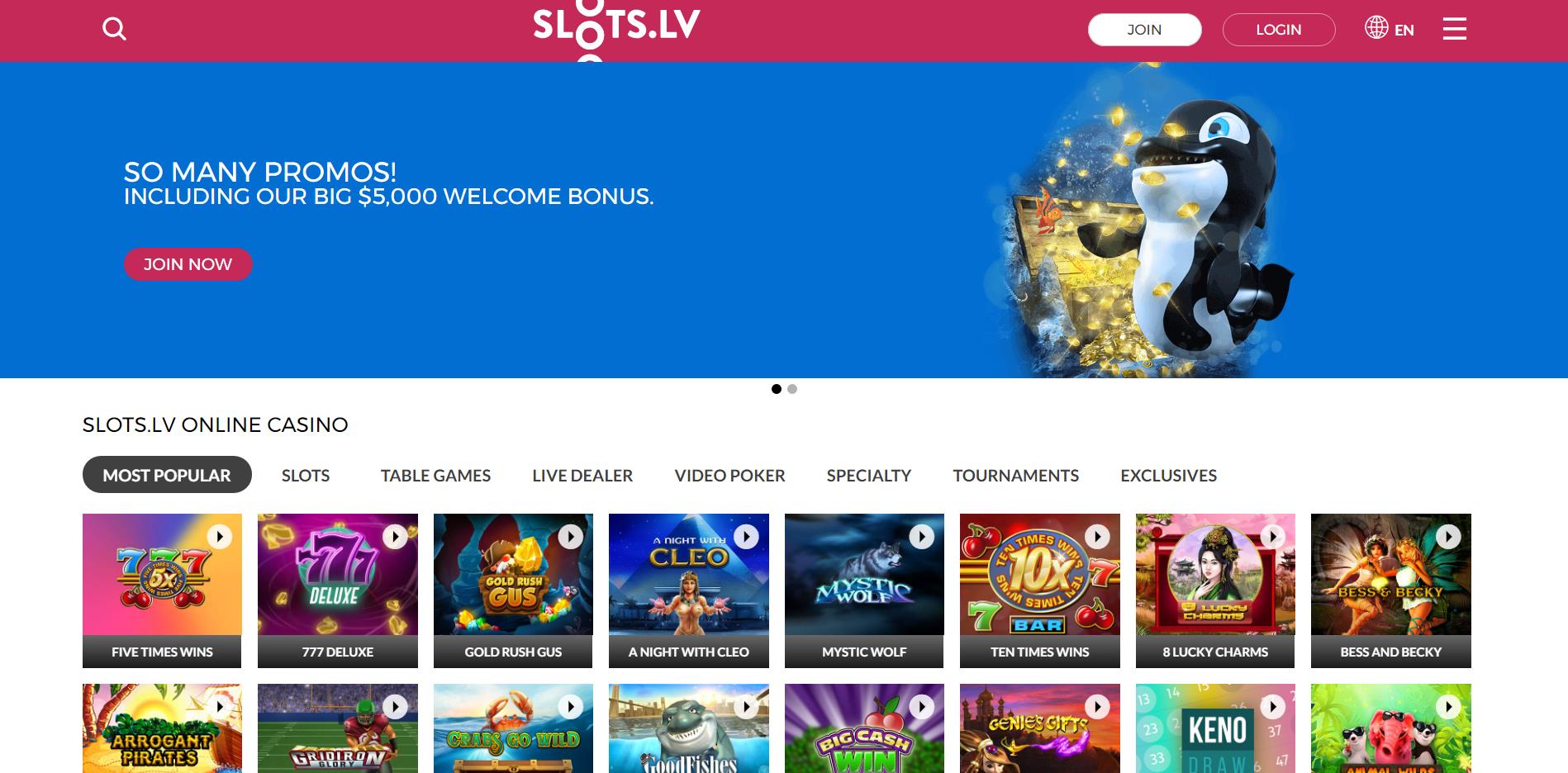Play Five Times Wins via play icon
The image size is (1568, 773).
[220, 537]
